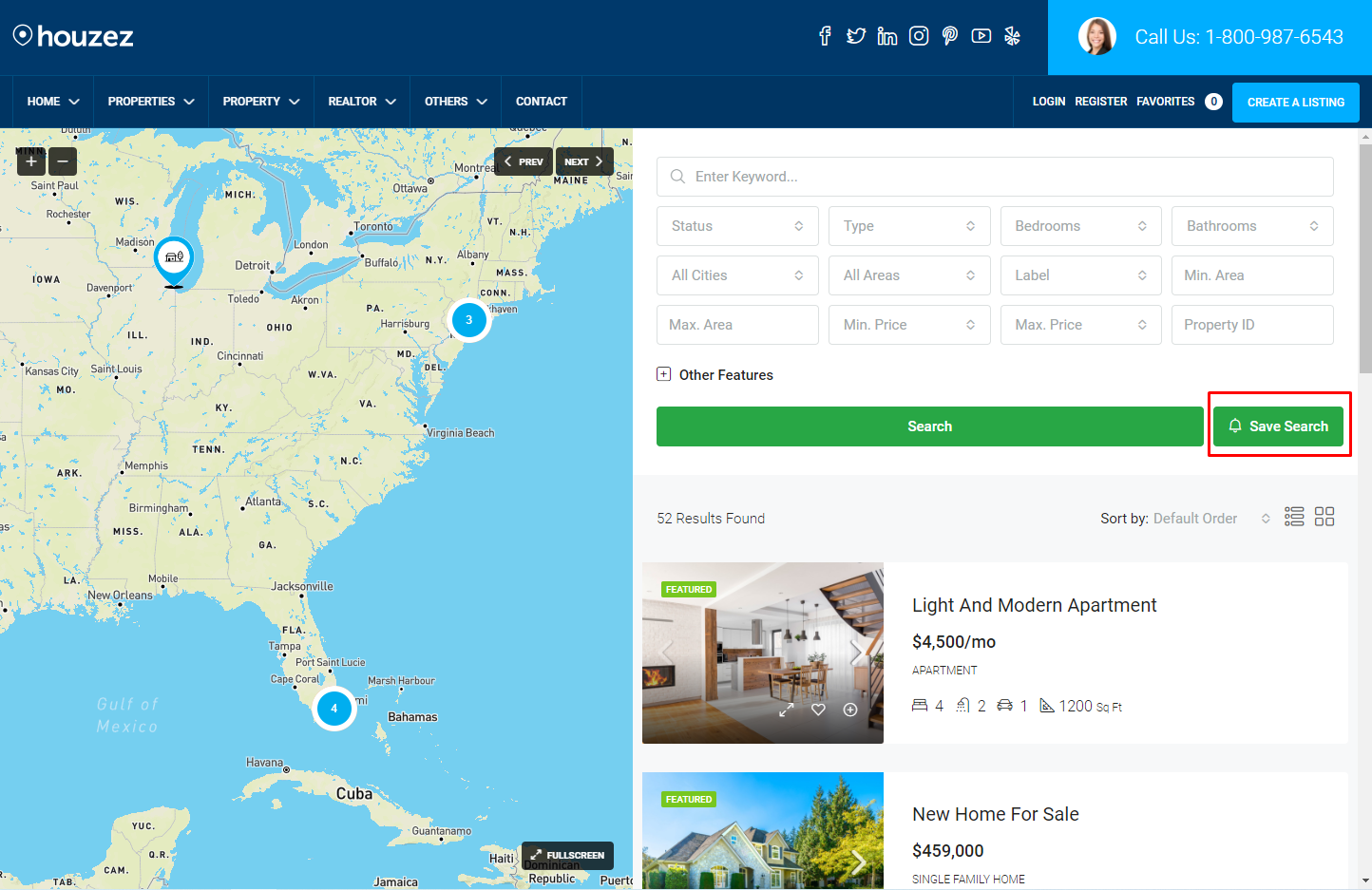
Task: Open the Property menu
Action: (261, 102)
